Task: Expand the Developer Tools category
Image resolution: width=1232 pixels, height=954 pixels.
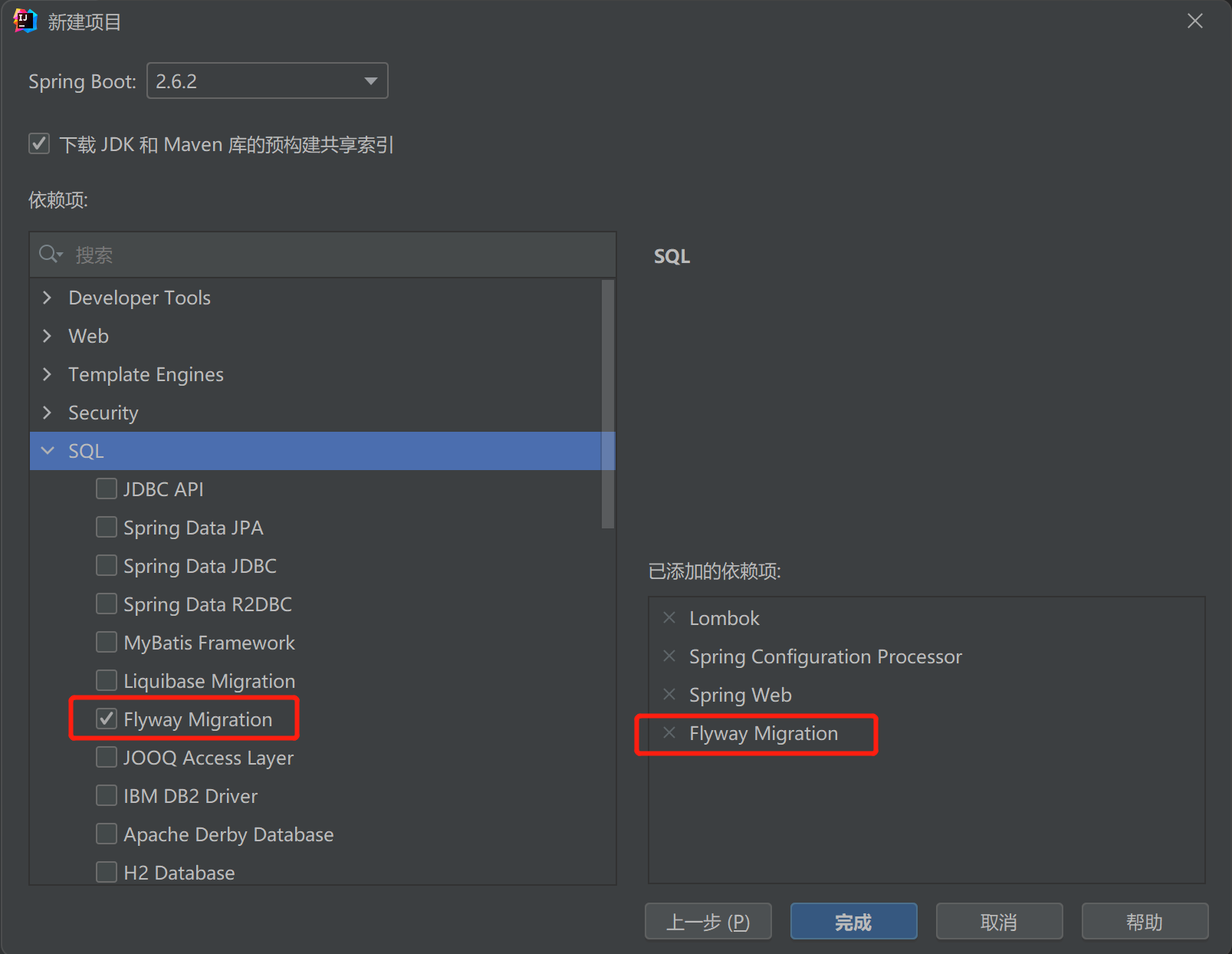Action: tap(48, 298)
